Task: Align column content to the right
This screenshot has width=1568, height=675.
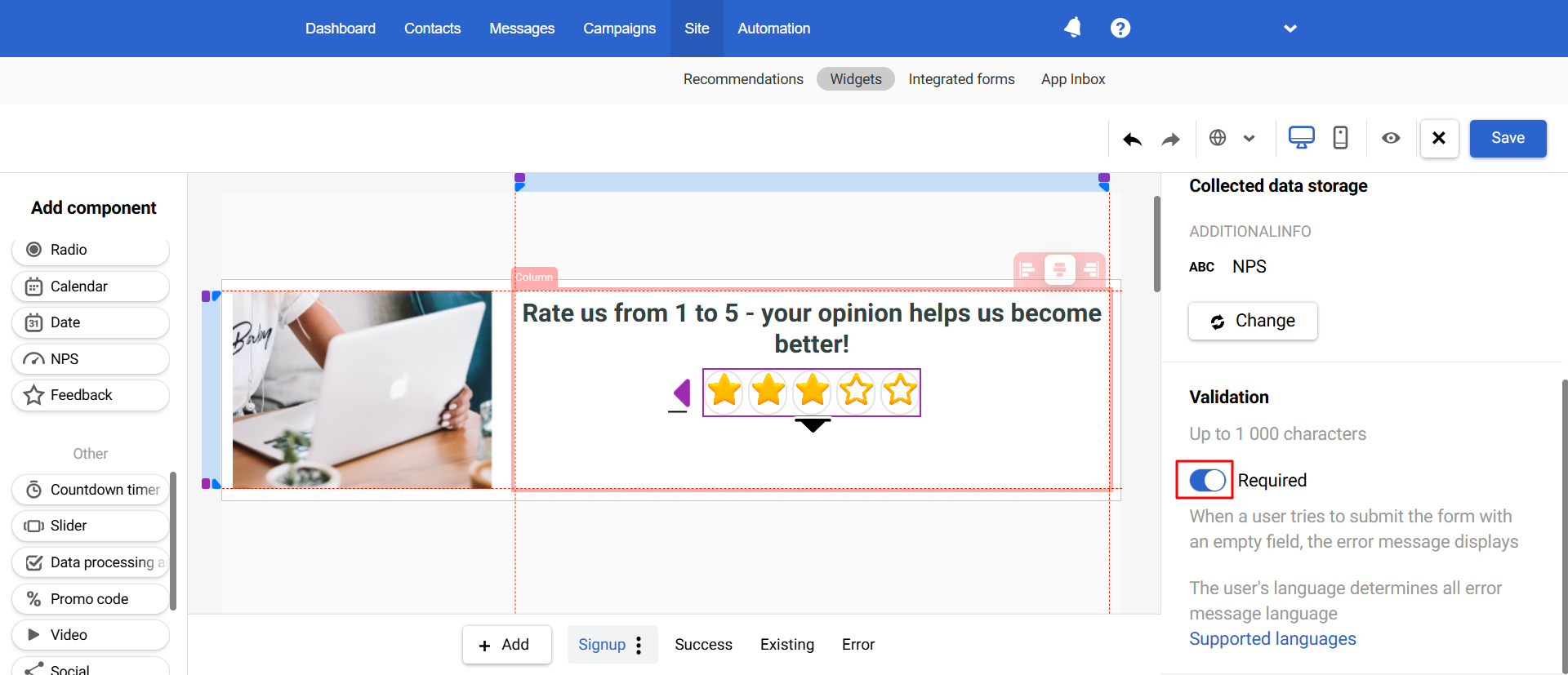Action: [x=1090, y=269]
